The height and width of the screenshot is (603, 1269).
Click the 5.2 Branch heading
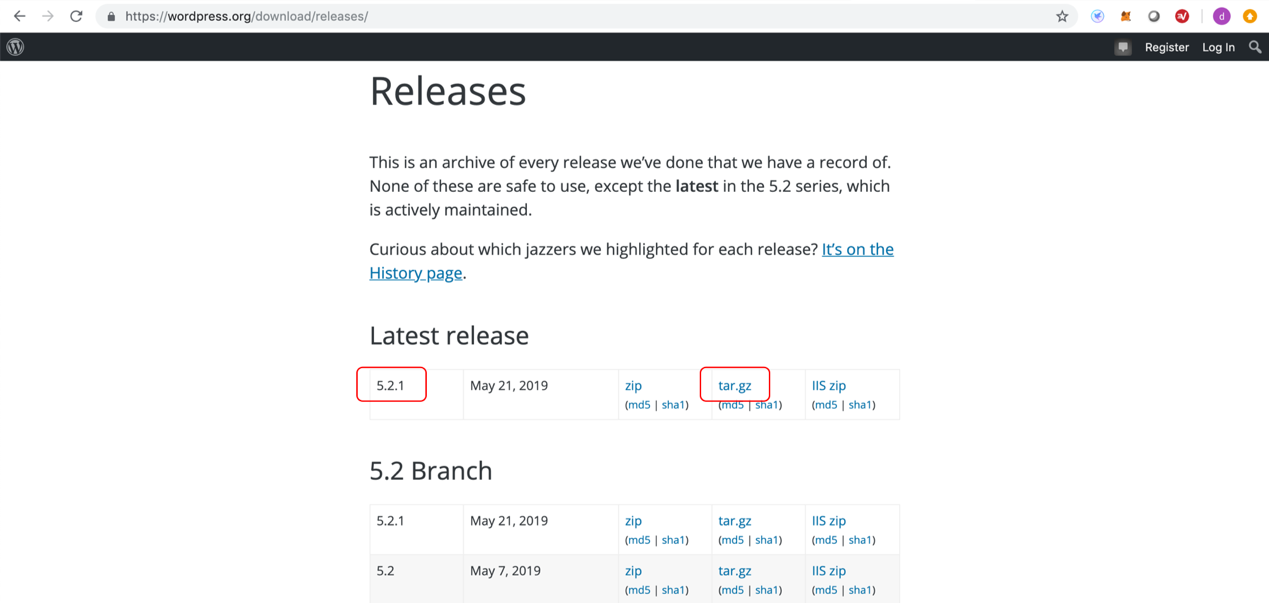pyautogui.click(x=431, y=470)
